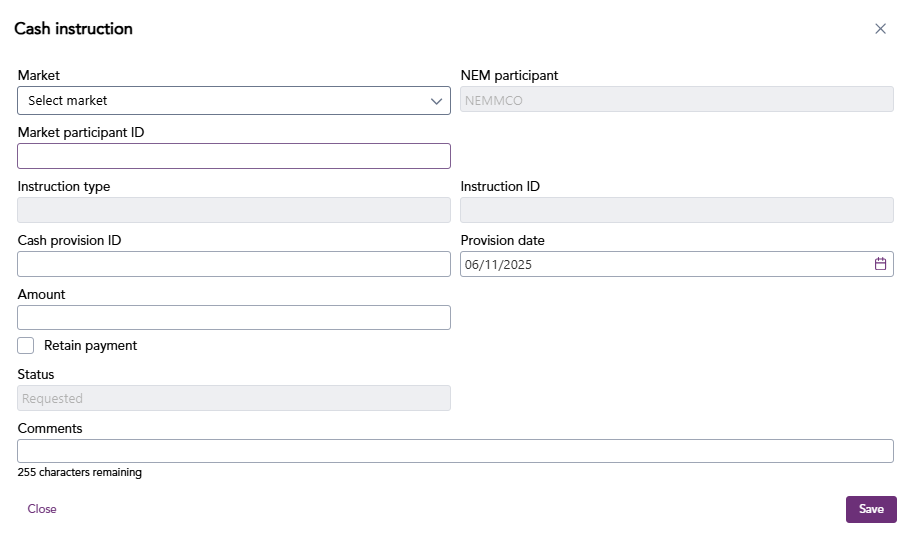Click into the Cash provision ID box
Image resolution: width=911 pixels, height=535 pixels.
click(234, 264)
